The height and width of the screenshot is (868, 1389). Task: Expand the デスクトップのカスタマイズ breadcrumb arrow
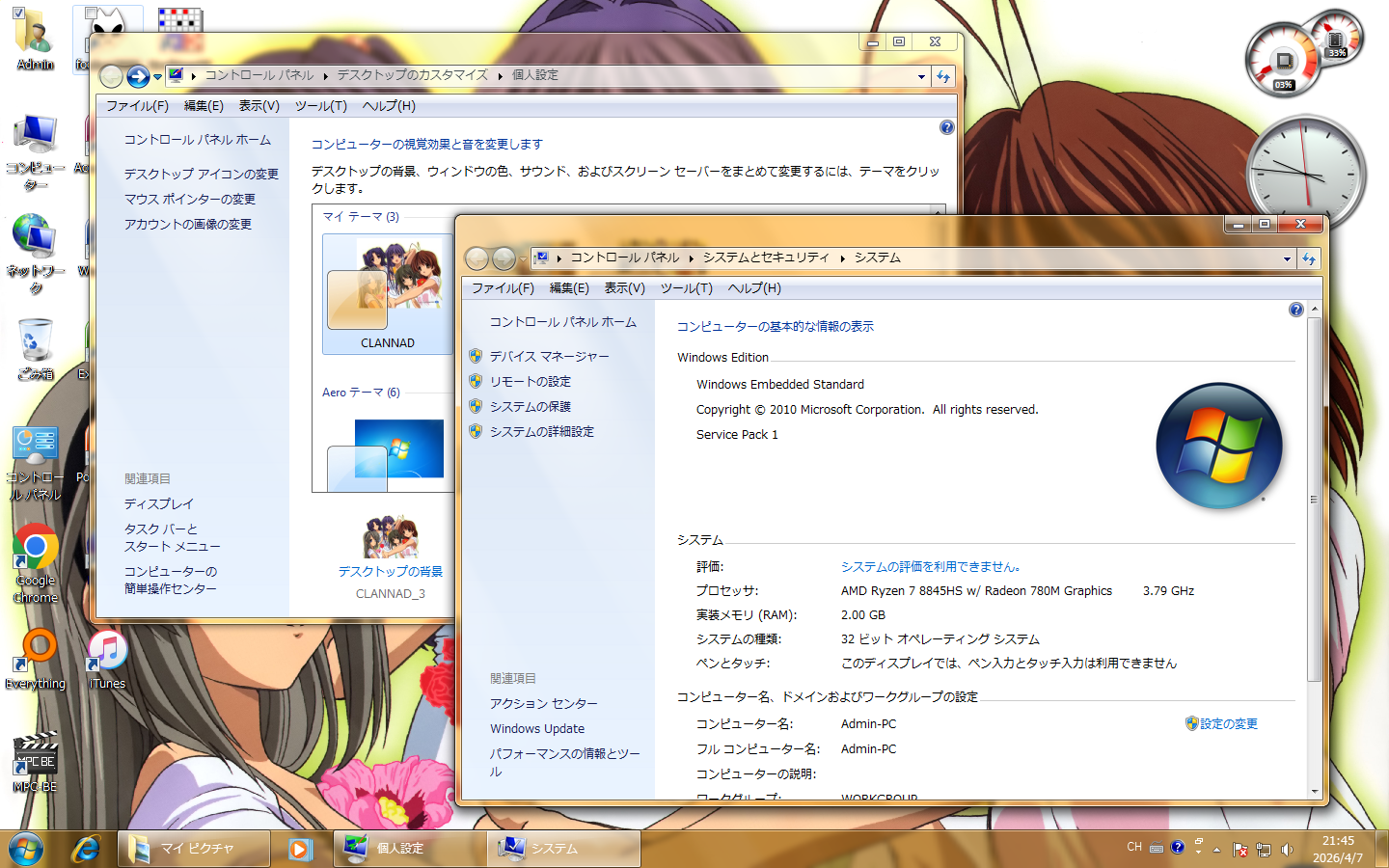[500, 76]
